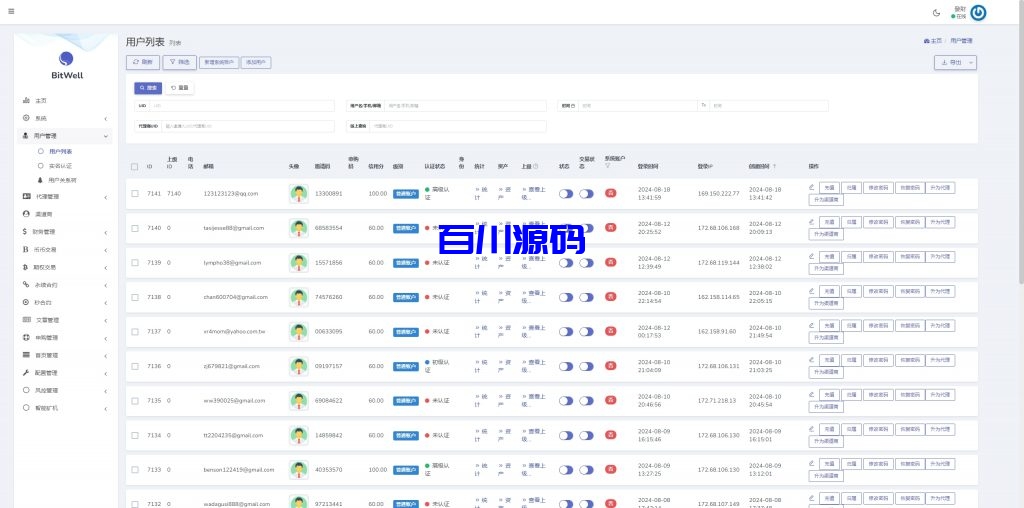Click the link icon for 永续合约
This screenshot has height=508, width=1024.
pos(26,285)
